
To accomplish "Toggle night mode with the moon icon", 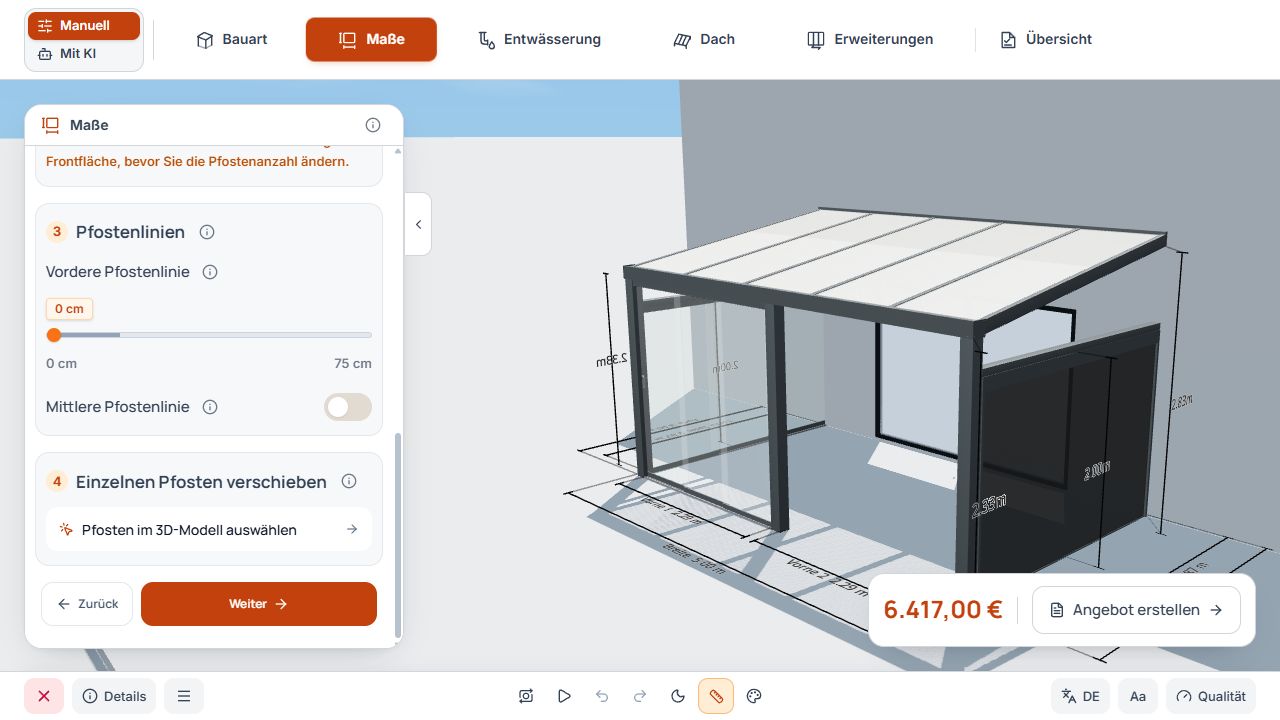I will 678,696.
